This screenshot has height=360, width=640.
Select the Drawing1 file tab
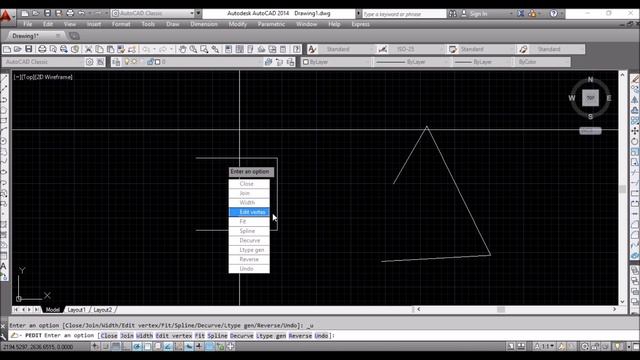point(36,36)
